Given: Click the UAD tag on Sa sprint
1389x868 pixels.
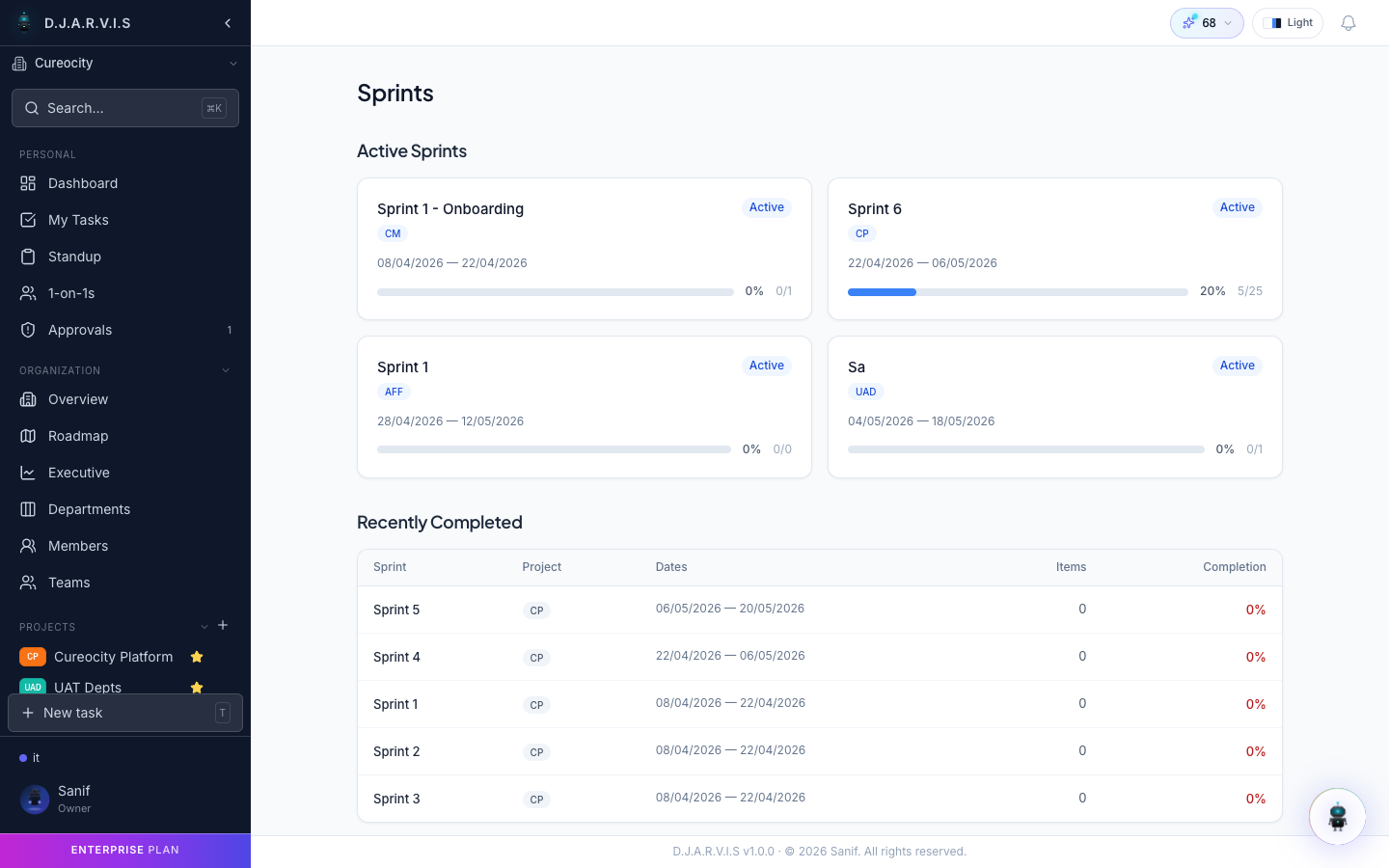Looking at the screenshot, I should (865, 392).
